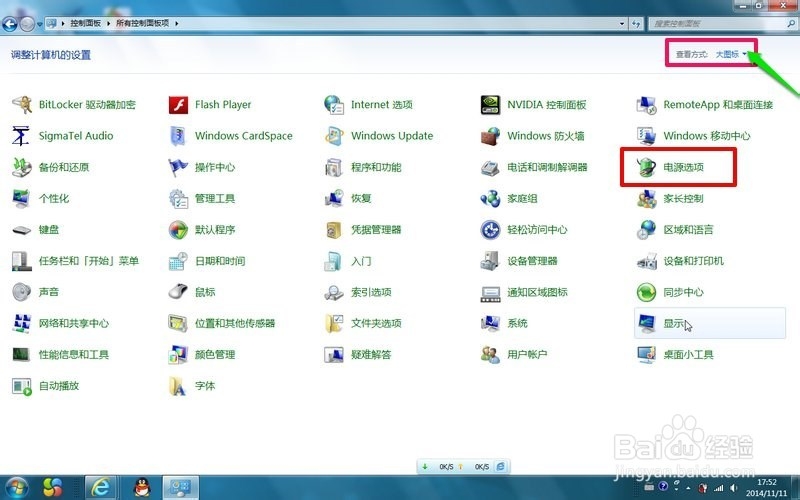Image resolution: width=800 pixels, height=500 pixels.
Task: Open QQ penguin taskbar icon
Action: pyautogui.click(x=142, y=487)
